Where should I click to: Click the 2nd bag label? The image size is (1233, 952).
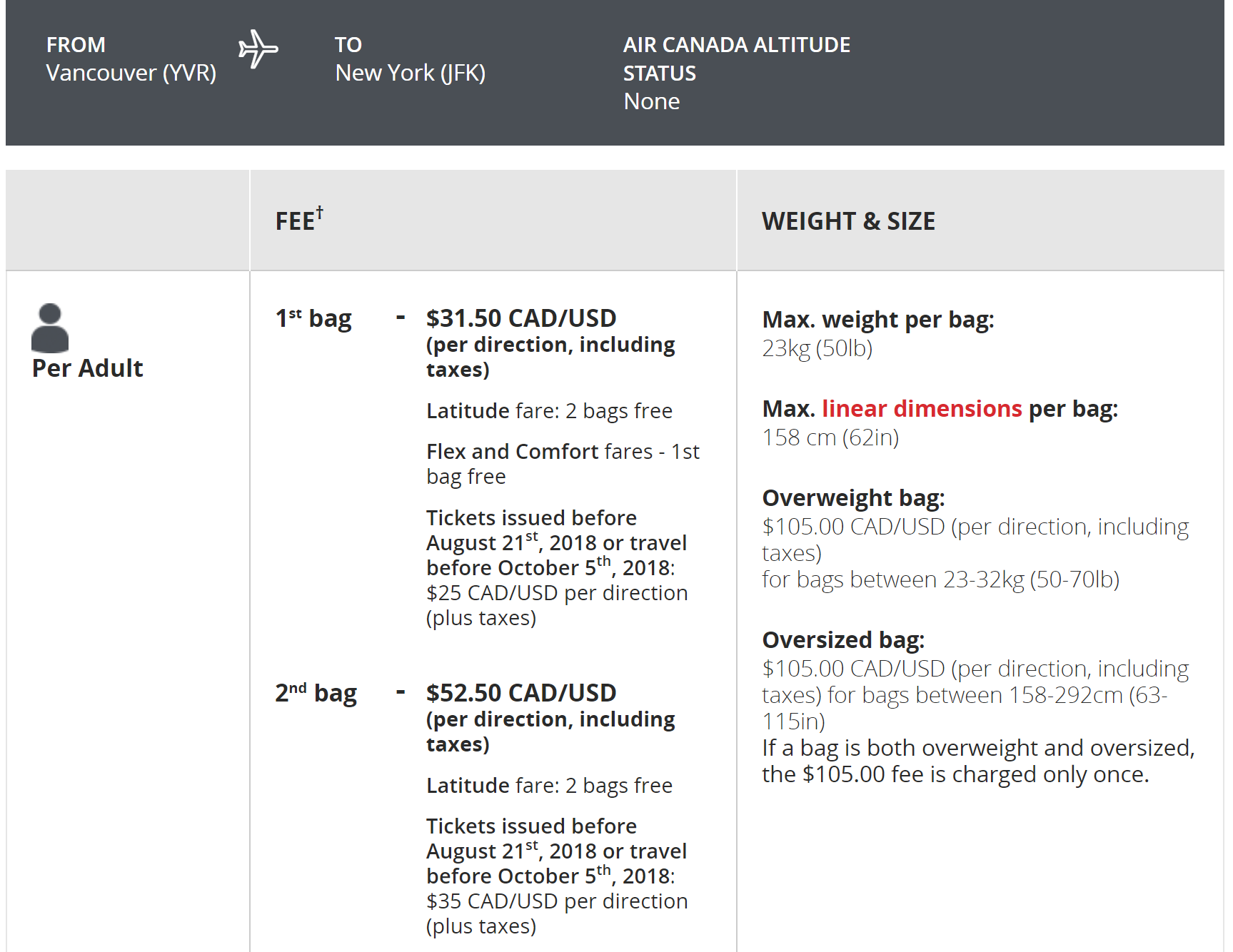[316, 693]
